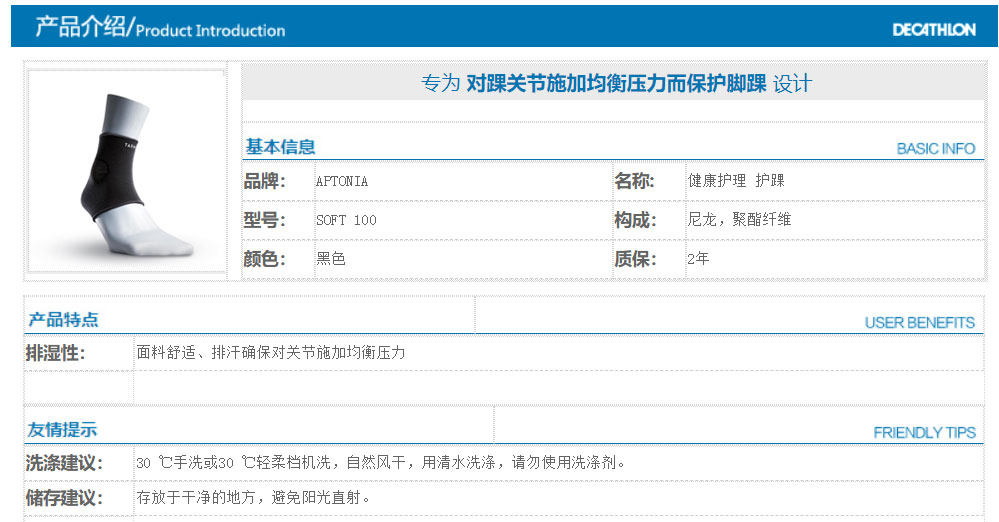Viewport: 999px width, 522px height.
Task: Select the model value 'SOFT 100'
Action: 346,220
